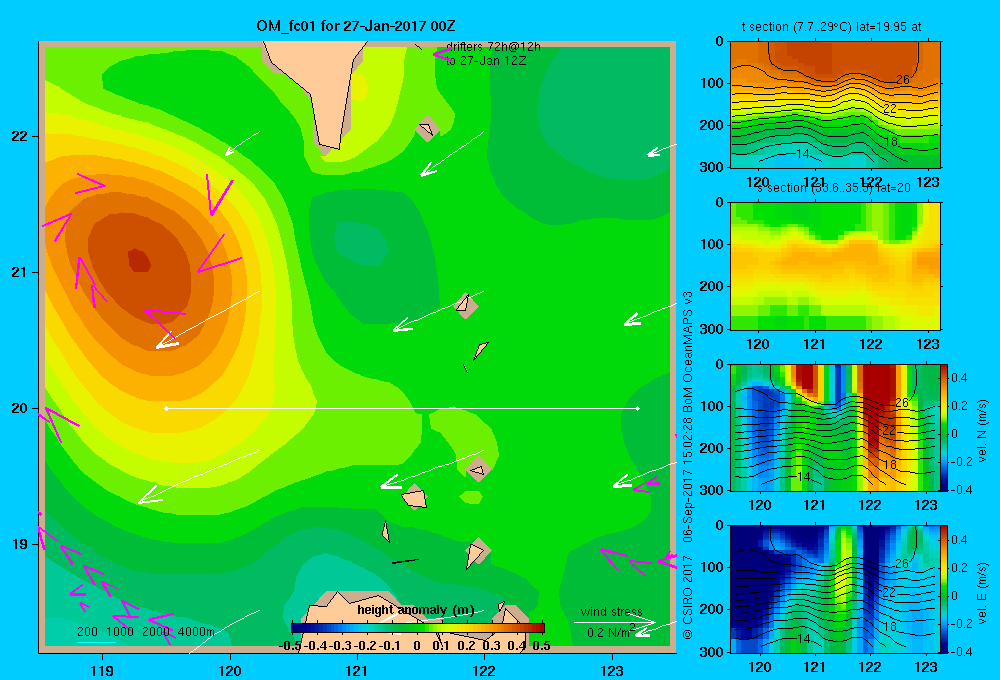The width and height of the screenshot is (1000, 680).
Task: Click the "vel. N (m/s)" axis label
Action: (982, 431)
